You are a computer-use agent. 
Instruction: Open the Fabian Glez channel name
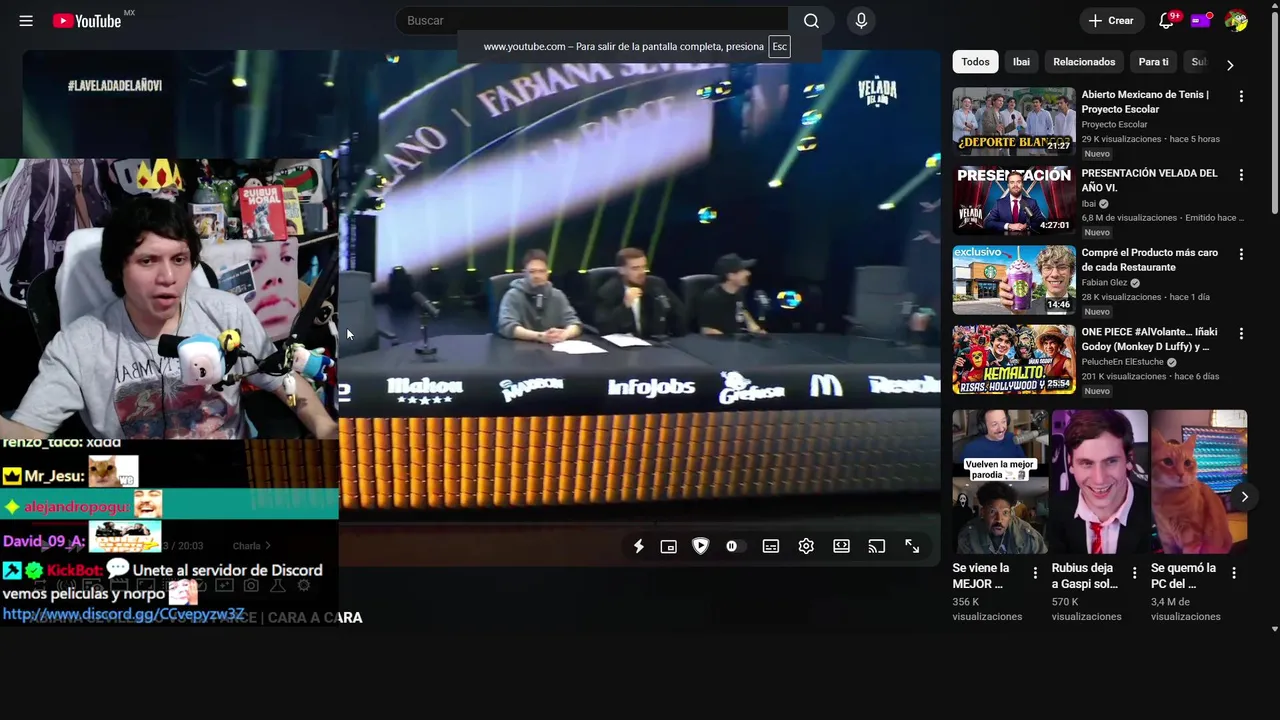tap(1105, 283)
